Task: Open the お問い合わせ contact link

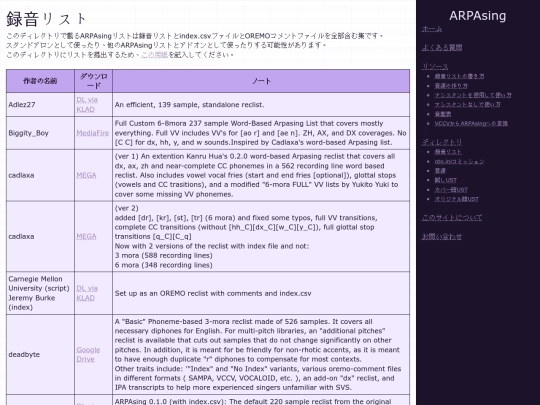Action: pos(442,237)
